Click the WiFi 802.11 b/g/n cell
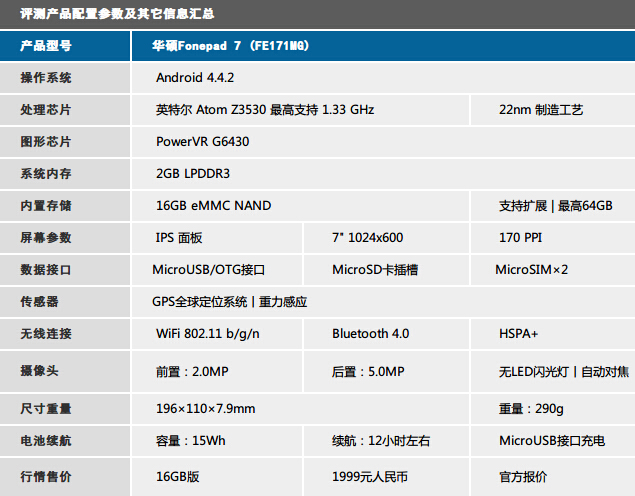 point(217,334)
